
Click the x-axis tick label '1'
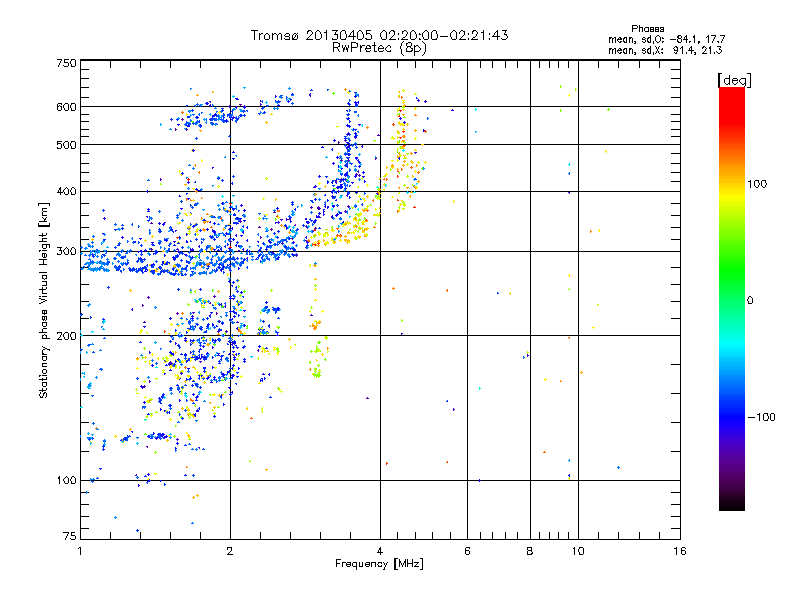pos(80,551)
